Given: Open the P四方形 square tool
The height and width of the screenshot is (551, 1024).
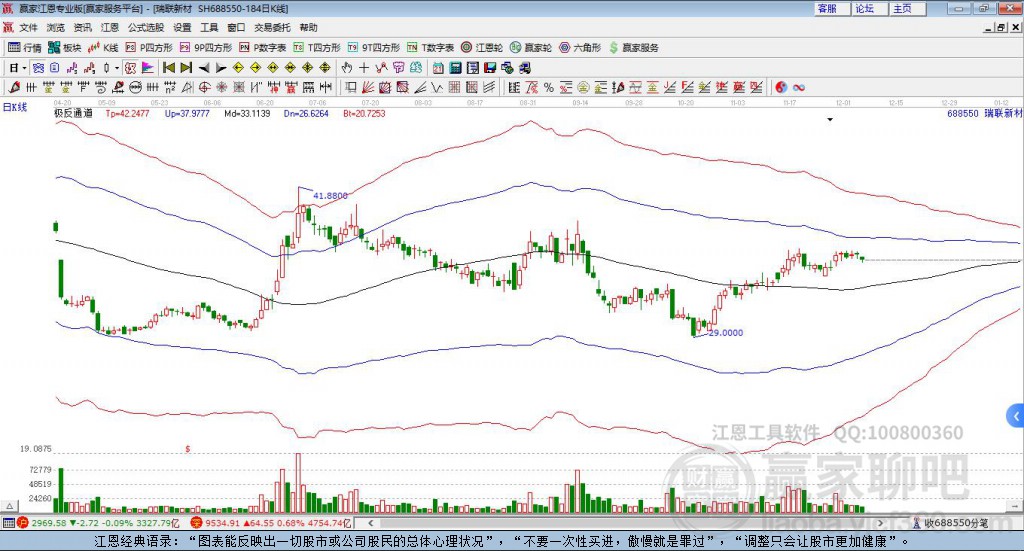Looking at the screenshot, I should tap(148, 48).
